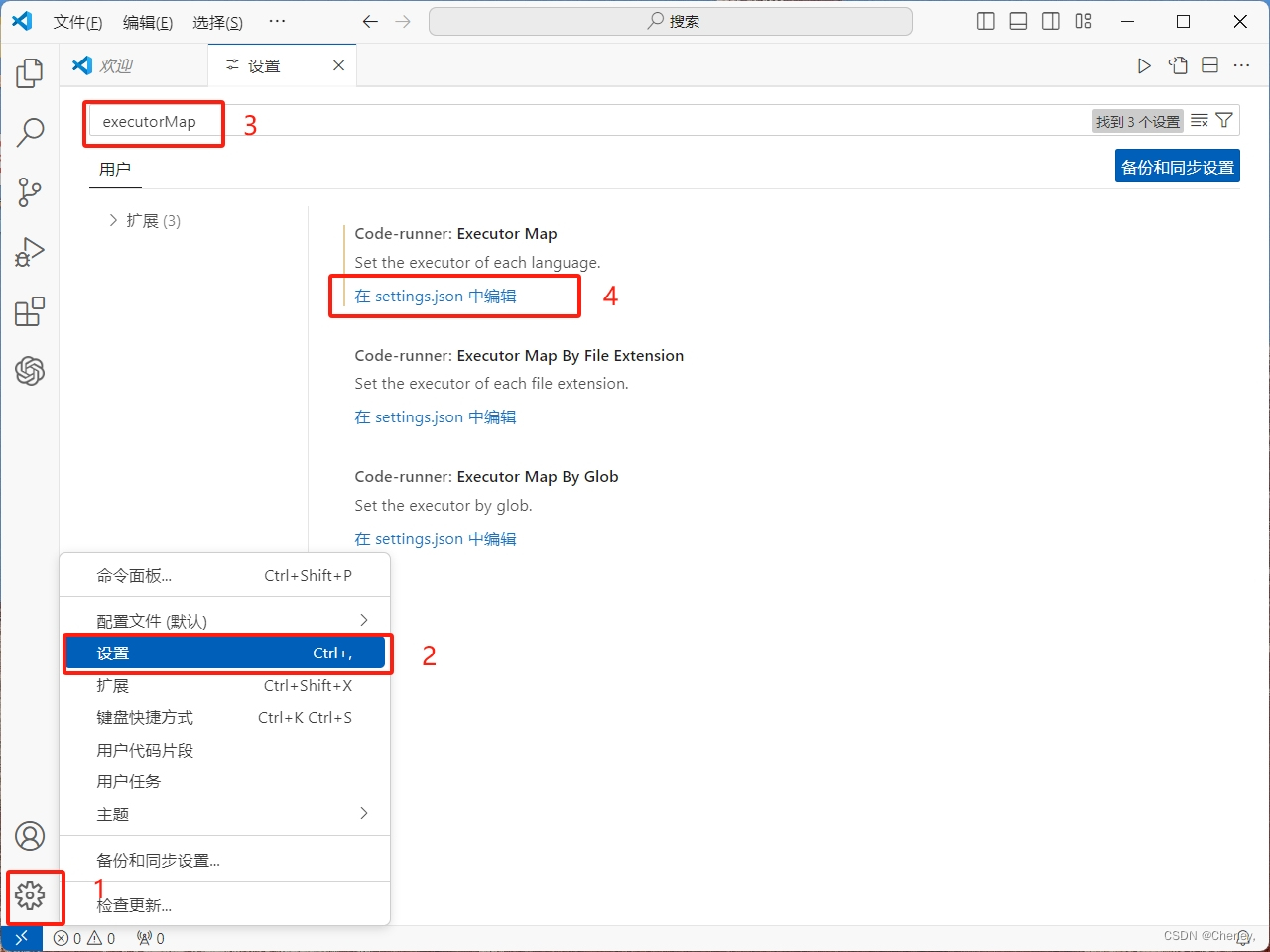Click the Run play icon in editor toolbar

click(x=1144, y=65)
